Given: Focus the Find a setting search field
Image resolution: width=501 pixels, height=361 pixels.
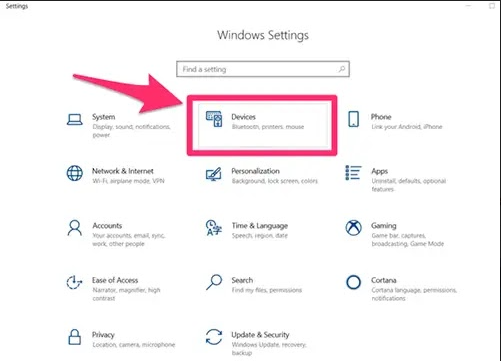Looking at the screenshot, I should coord(263,69).
